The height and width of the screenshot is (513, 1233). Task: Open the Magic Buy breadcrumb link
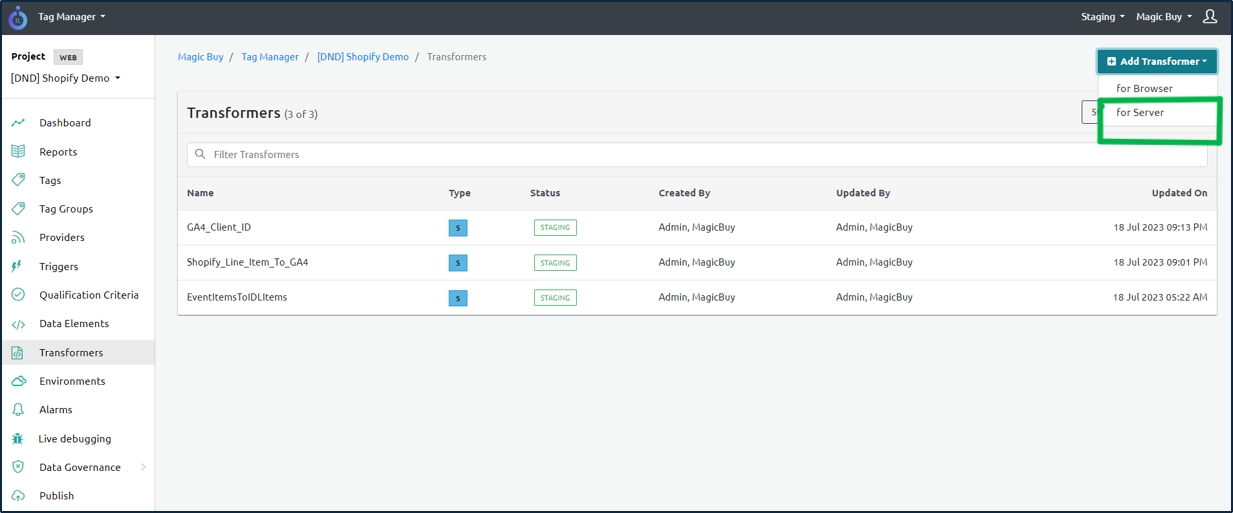click(200, 57)
